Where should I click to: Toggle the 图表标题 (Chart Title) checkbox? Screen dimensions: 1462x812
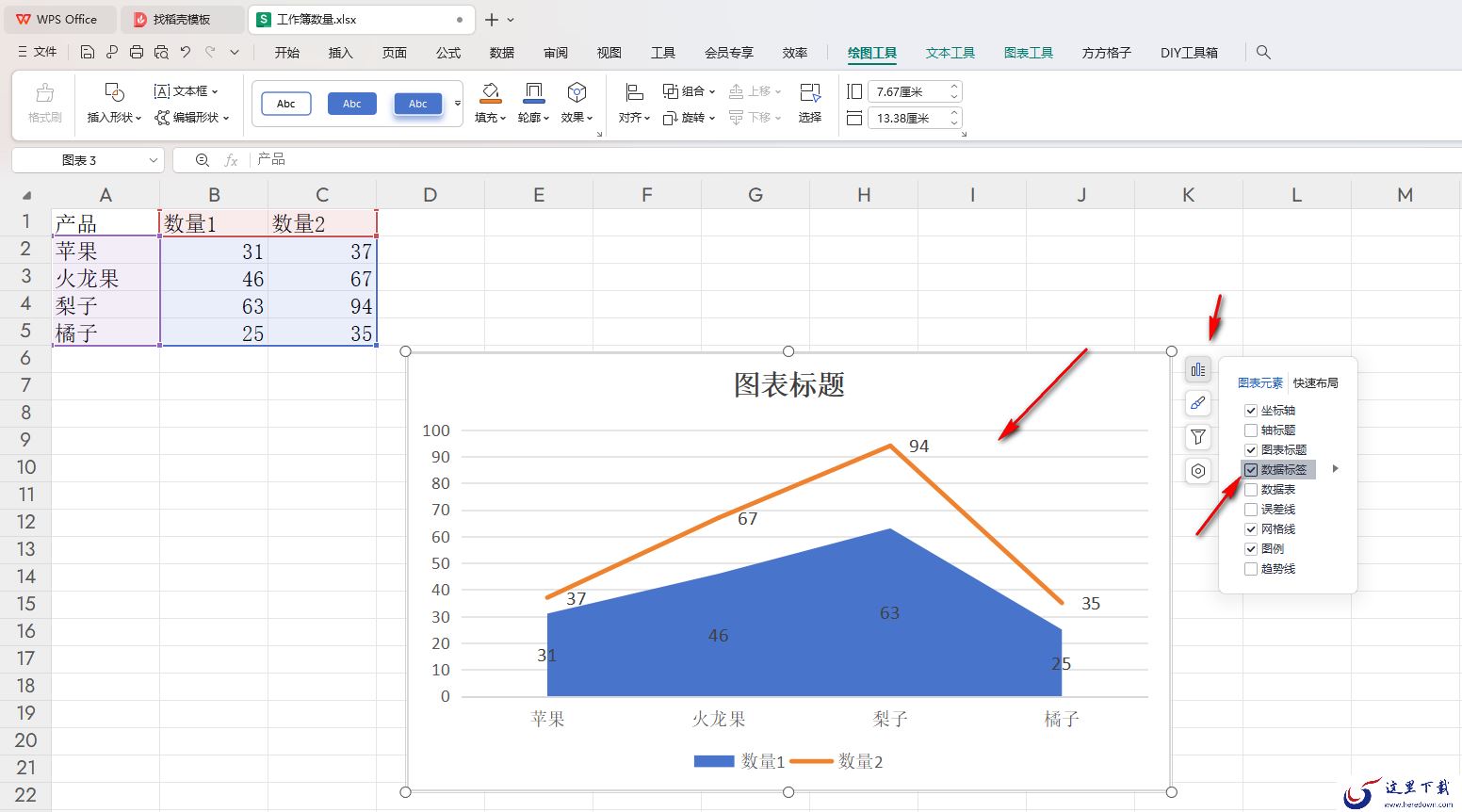[x=1251, y=450]
